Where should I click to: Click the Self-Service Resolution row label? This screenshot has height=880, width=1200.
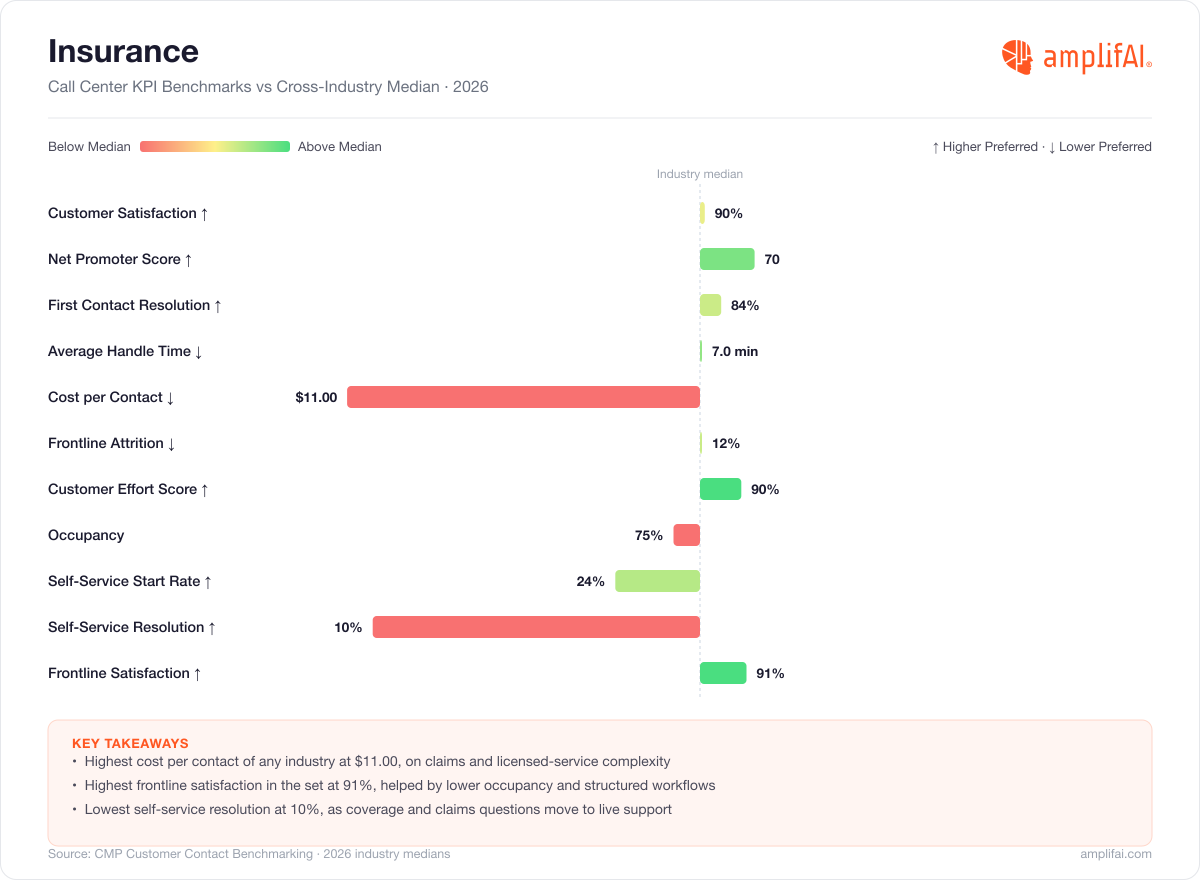pyautogui.click(x=133, y=627)
